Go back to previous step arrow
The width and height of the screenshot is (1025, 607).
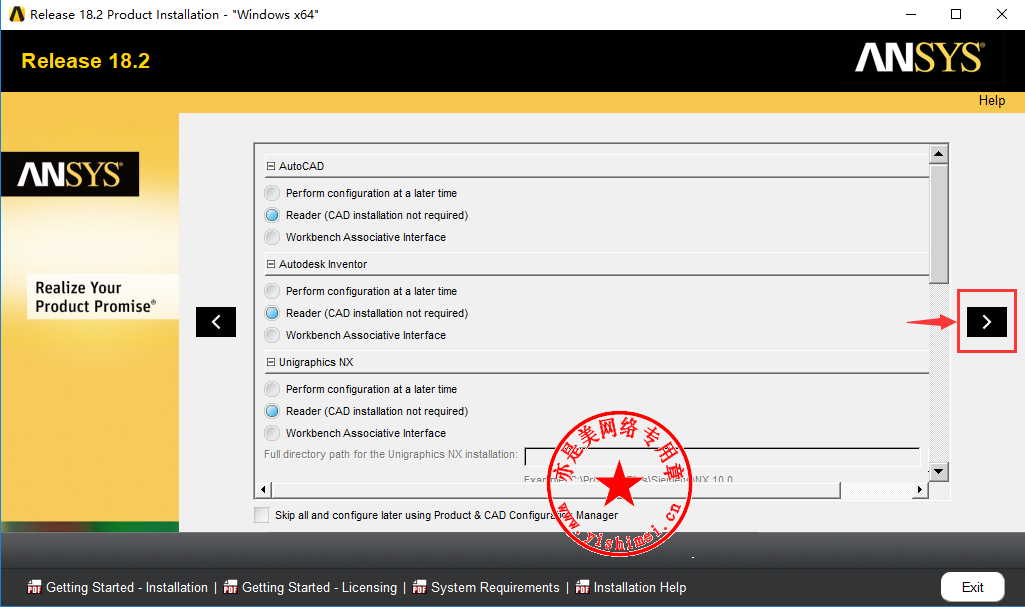click(x=216, y=321)
